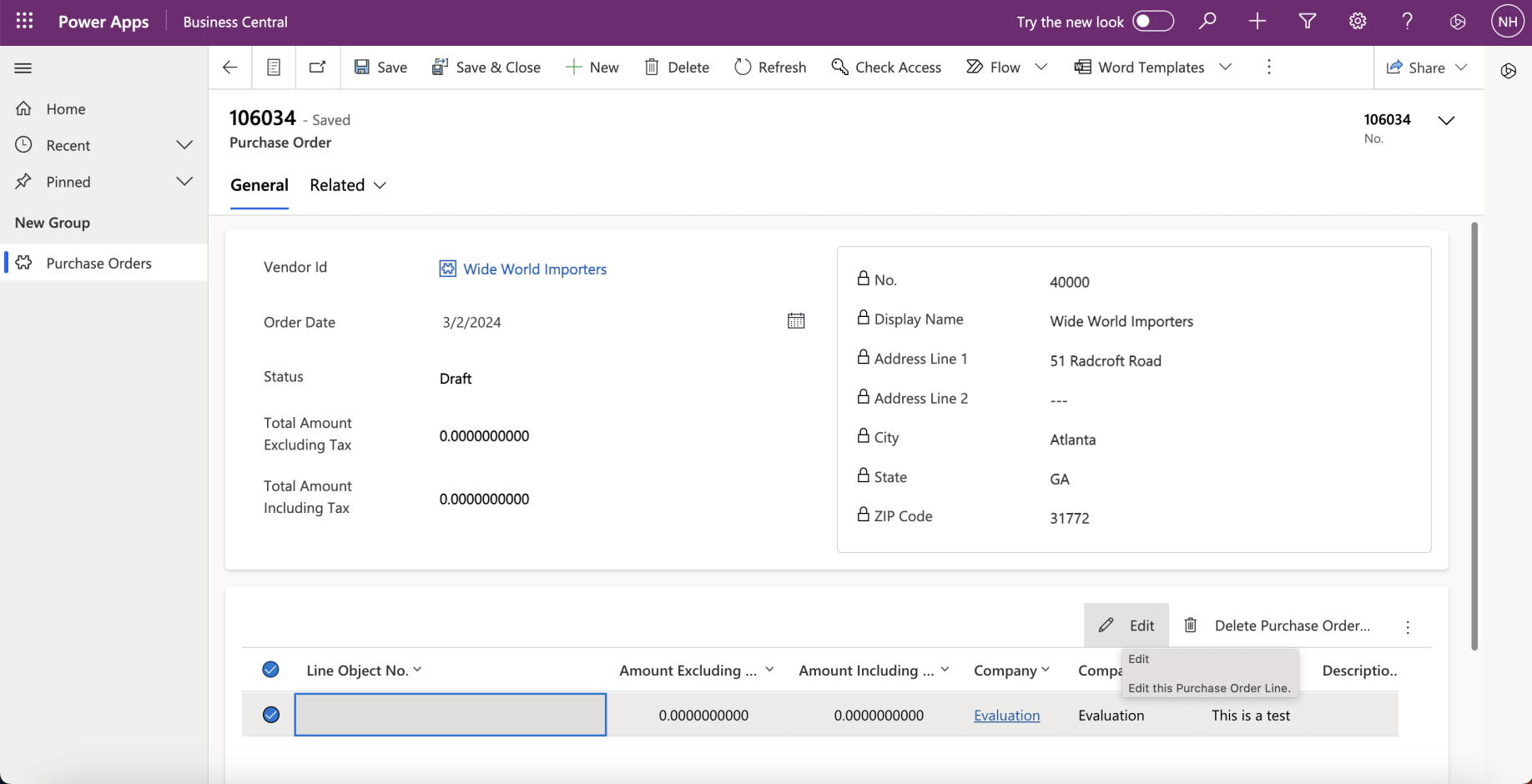The height and width of the screenshot is (784, 1532).
Task: Switch to the General tab
Action: [x=260, y=185]
